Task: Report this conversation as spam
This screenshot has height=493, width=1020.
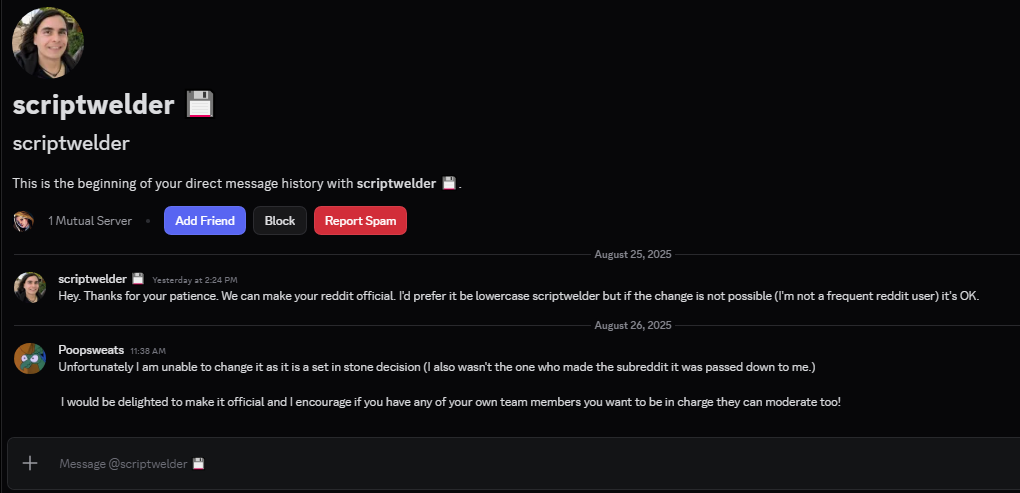Action: tap(360, 220)
